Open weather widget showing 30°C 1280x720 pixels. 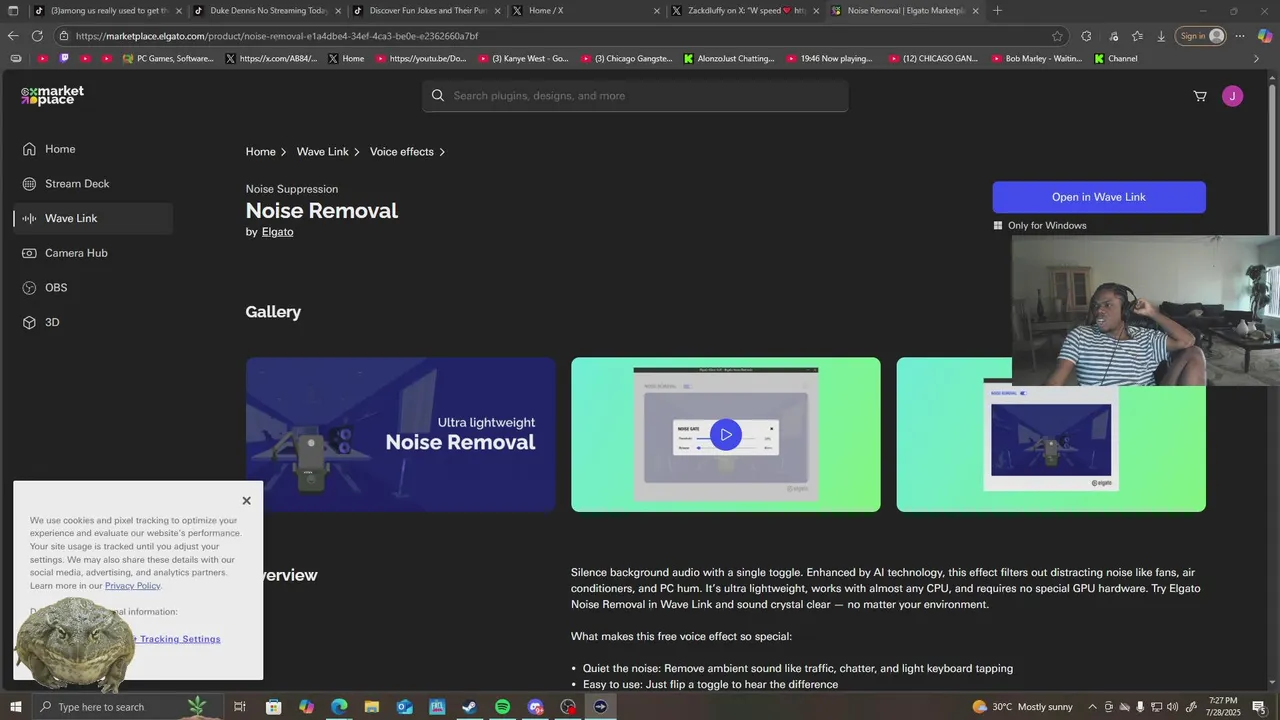coord(1022,707)
